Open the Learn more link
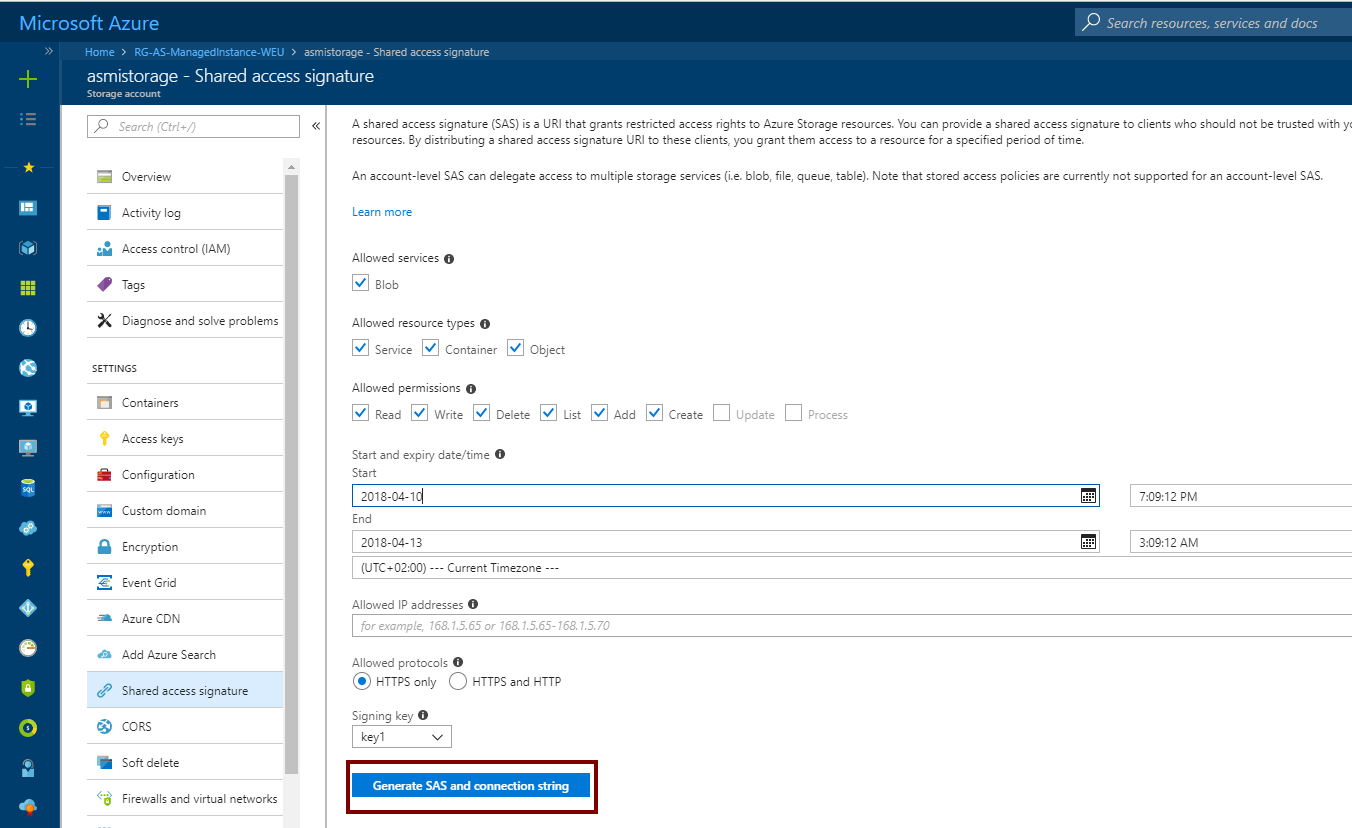Image resolution: width=1352 pixels, height=828 pixels. [x=382, y=212]
